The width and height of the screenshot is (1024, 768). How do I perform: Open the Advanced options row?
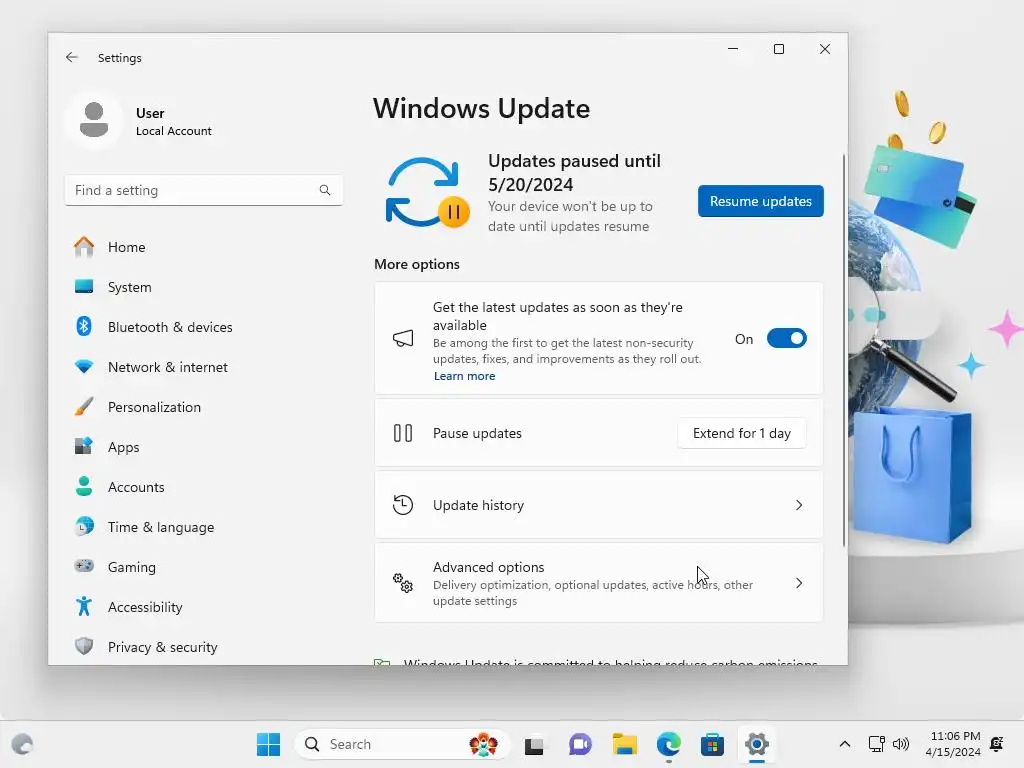pos(598,583)
